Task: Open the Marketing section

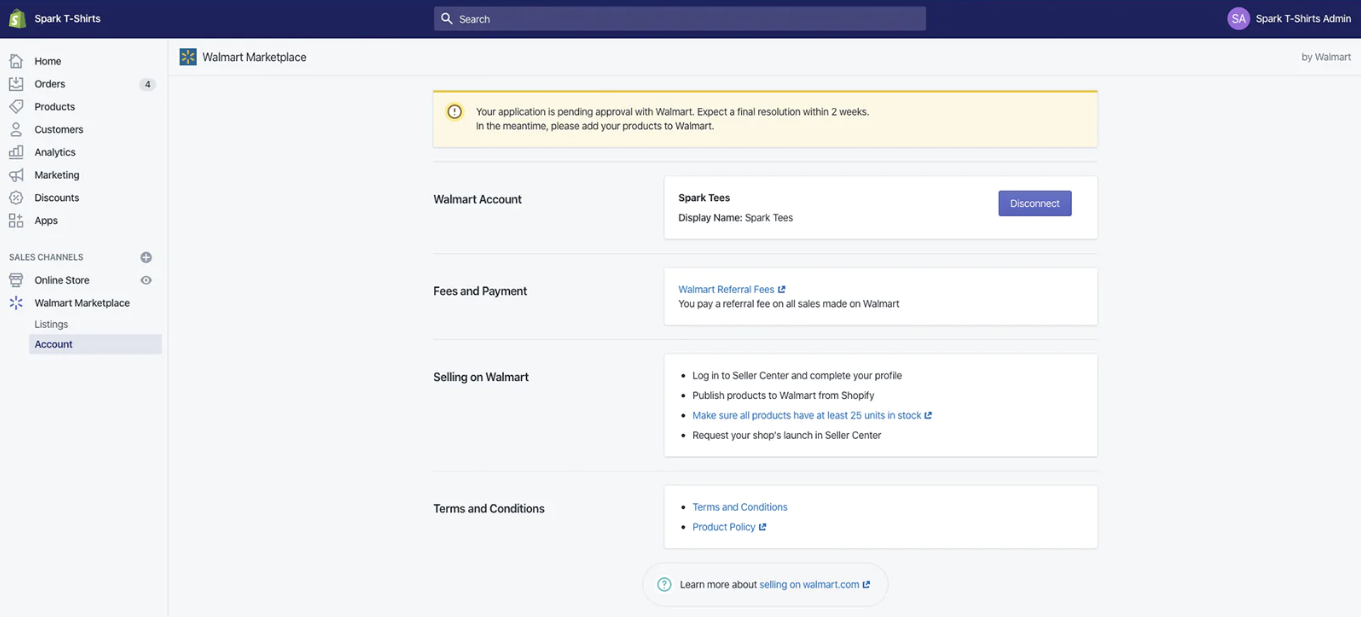Action: 56,174
